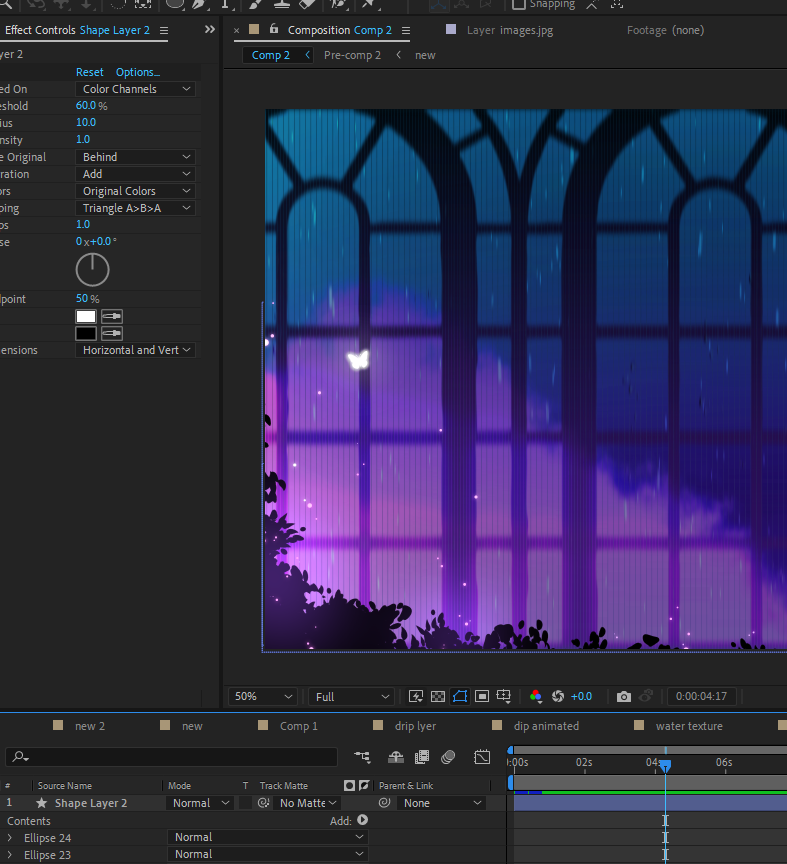The image size is (787, 864).
Task: Click the Track Matte pick whip icon
Action: tap(263, 803)
